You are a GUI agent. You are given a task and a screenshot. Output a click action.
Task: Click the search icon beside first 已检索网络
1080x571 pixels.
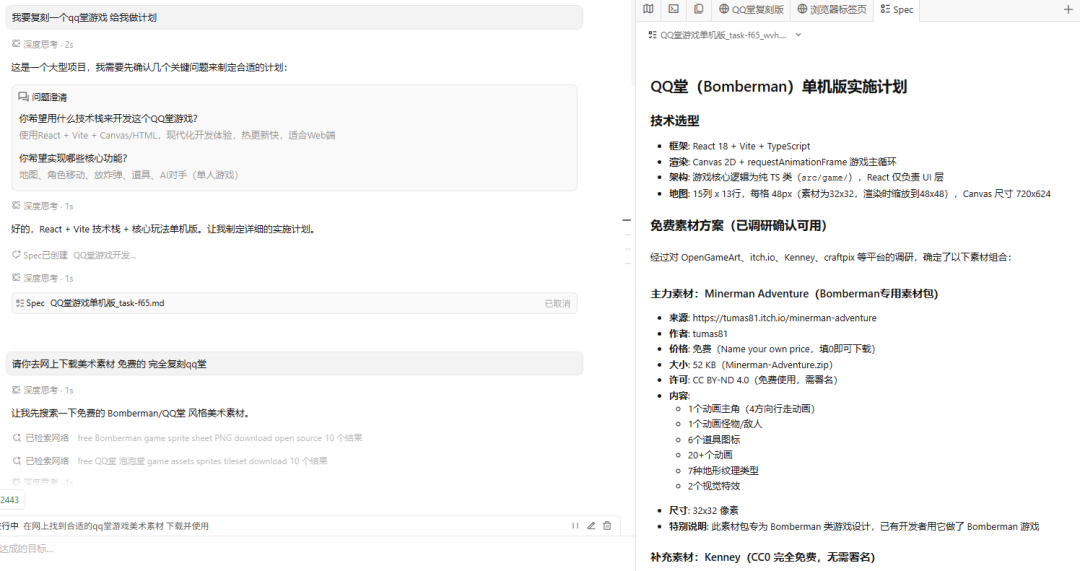pyautogui.click(x=17, y=438)
